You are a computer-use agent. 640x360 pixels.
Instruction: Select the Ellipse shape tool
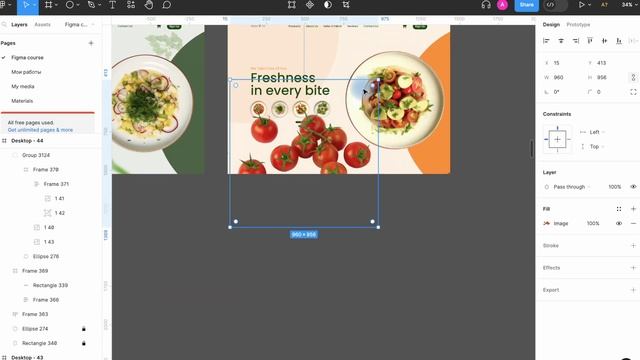70,5
